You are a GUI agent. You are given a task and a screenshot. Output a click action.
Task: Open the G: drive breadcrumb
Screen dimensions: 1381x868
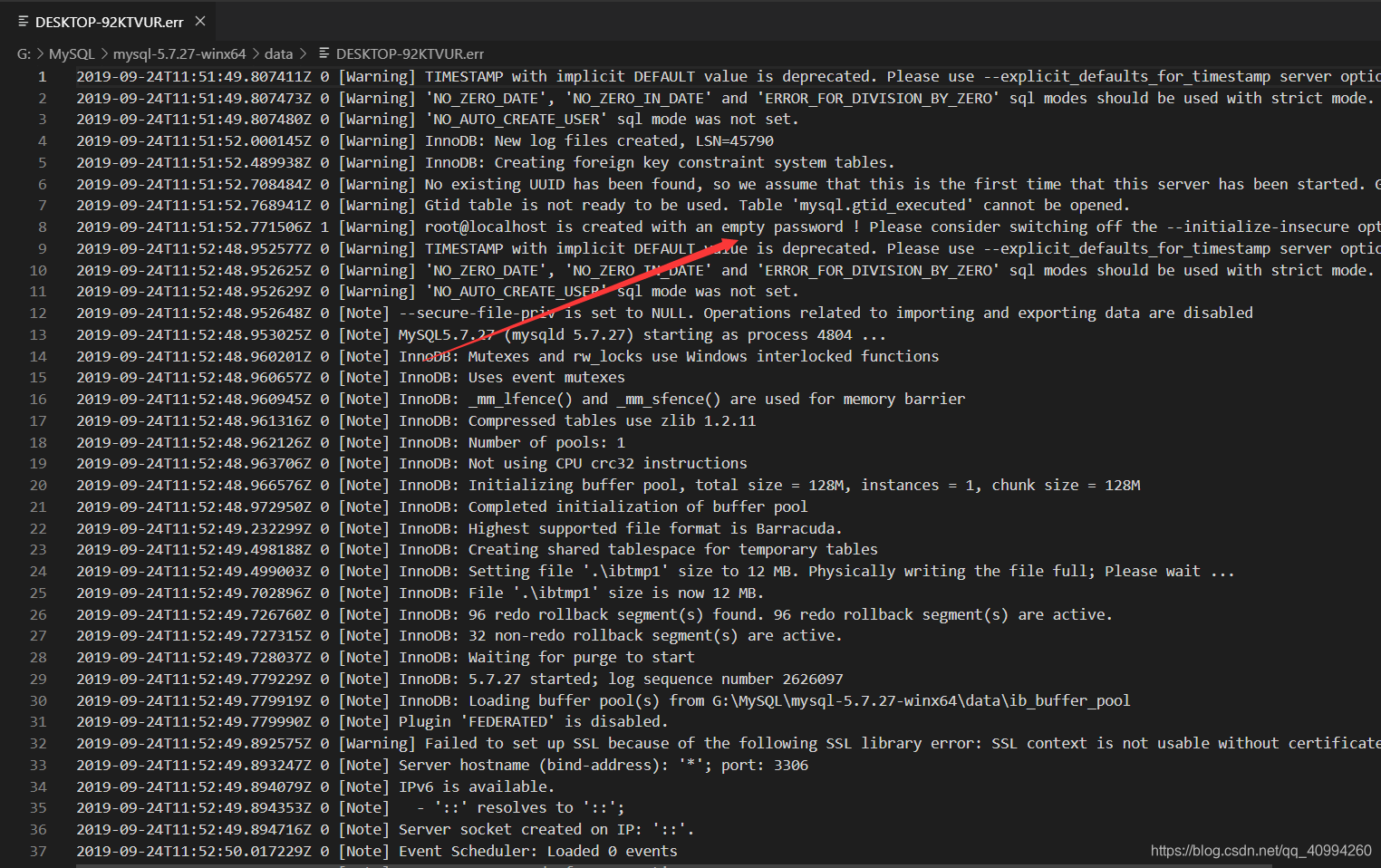[x=24, y=53]
